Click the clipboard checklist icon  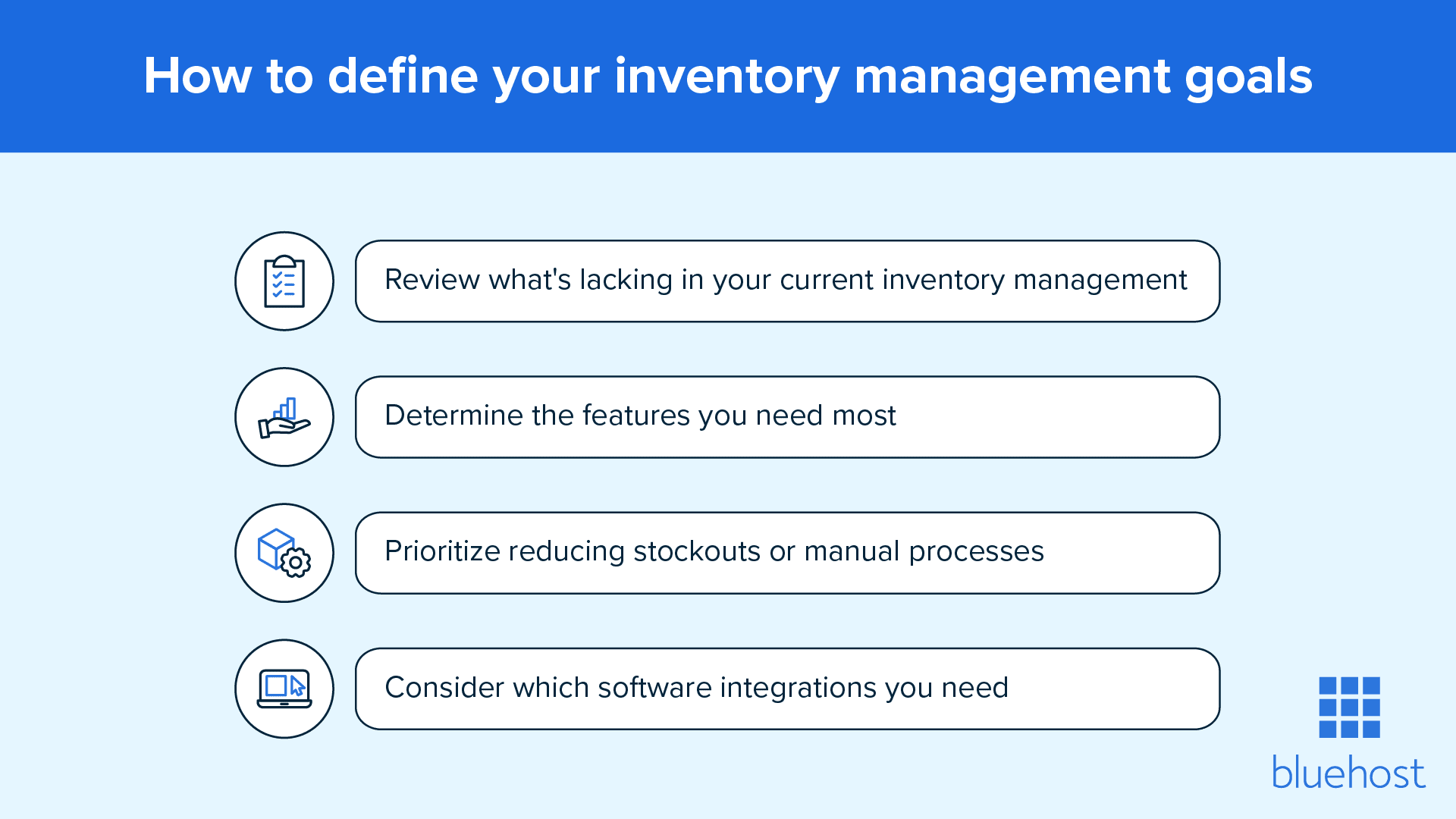(284, 281)
